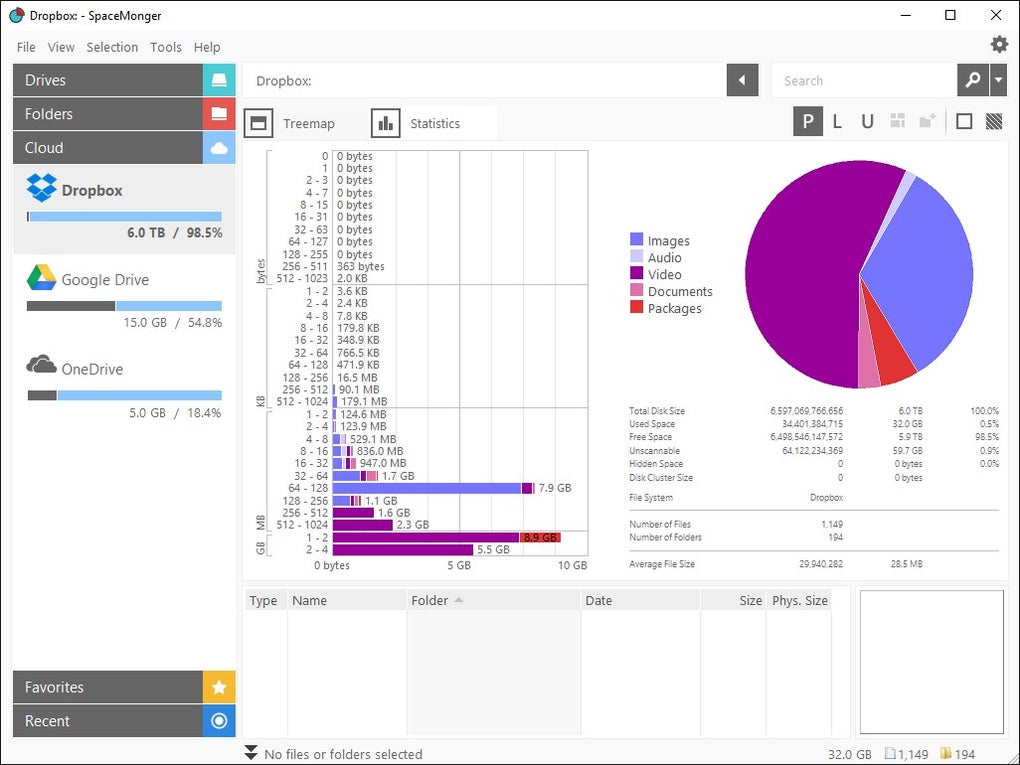Open the Tools menu

coord(166,47)
